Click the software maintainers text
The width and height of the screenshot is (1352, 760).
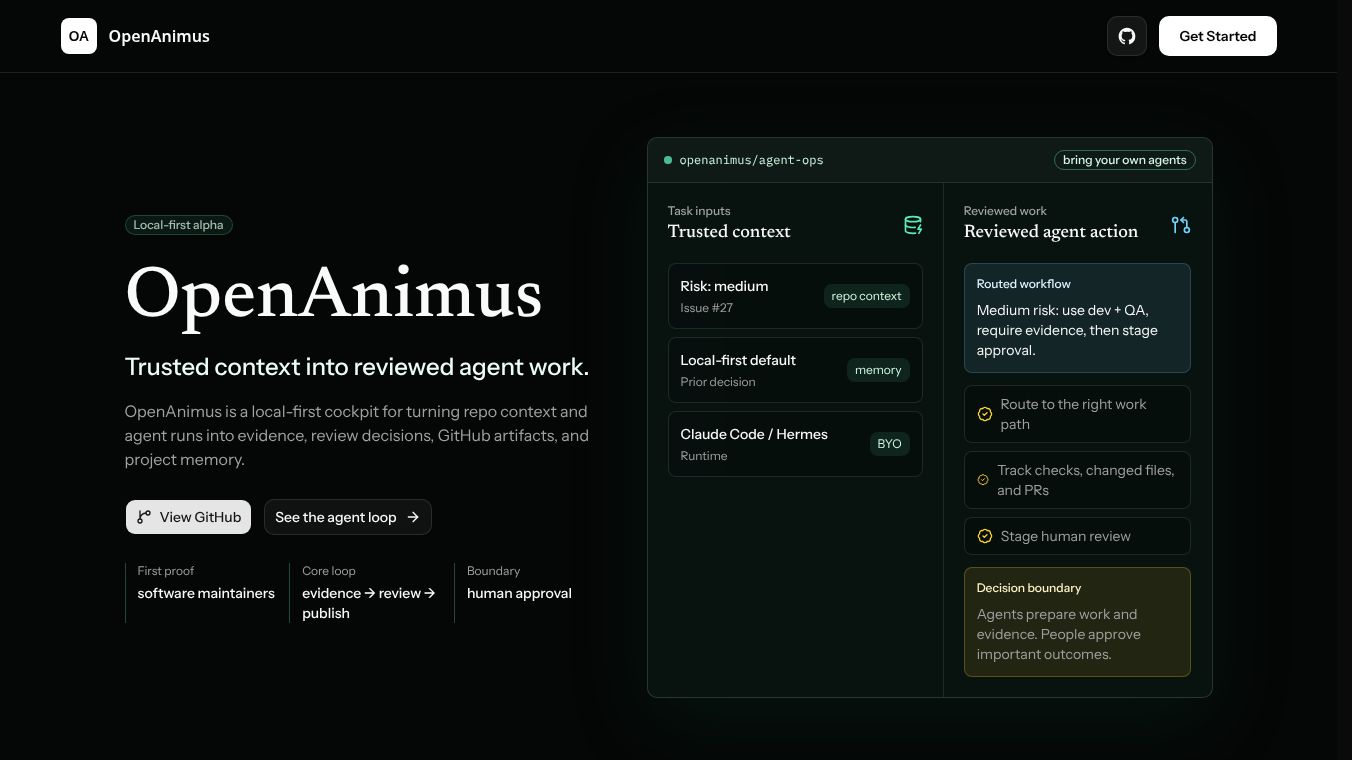coord(206,593)
